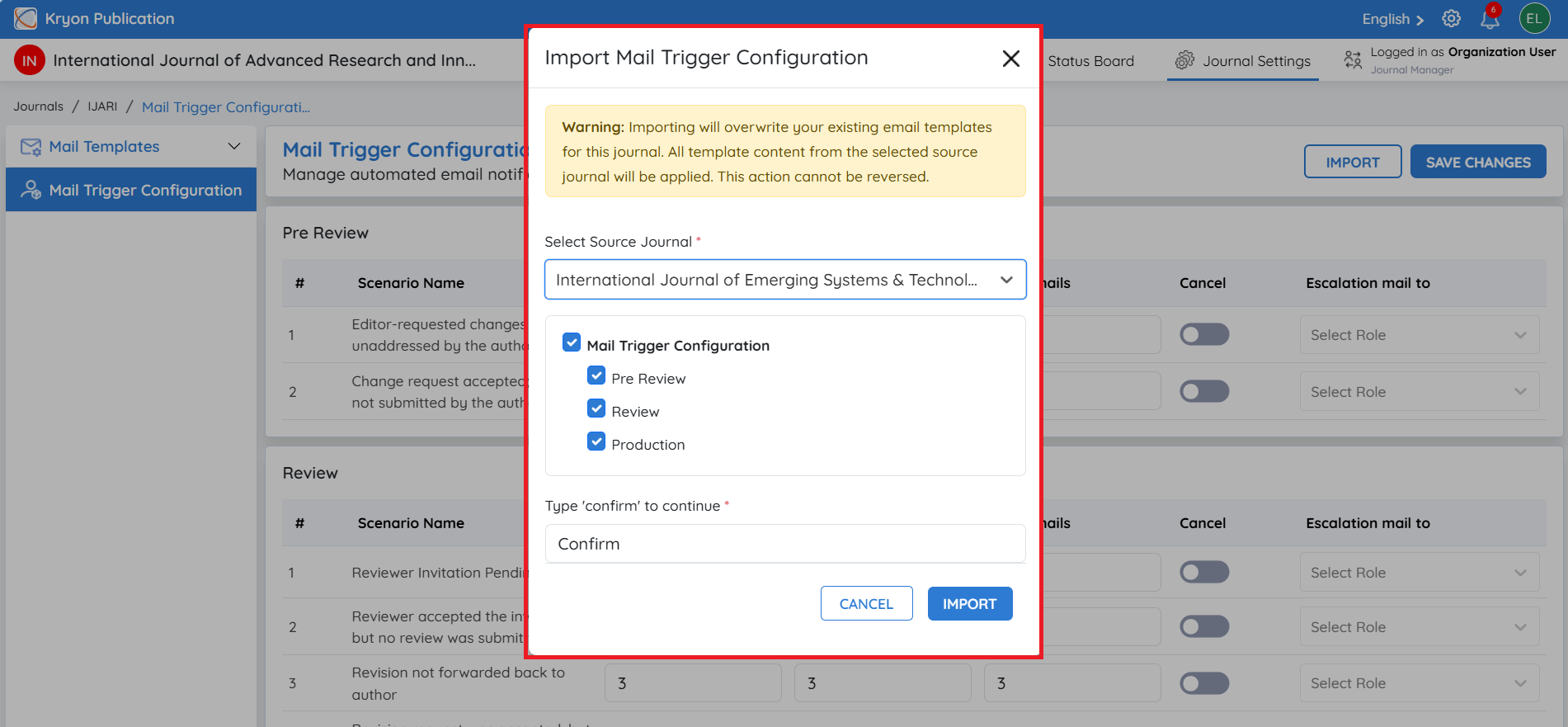The height and width of the screenshot is (727, 1568).
Task: Click the Kryon Publication logo icon
Action: click(26, 18)
